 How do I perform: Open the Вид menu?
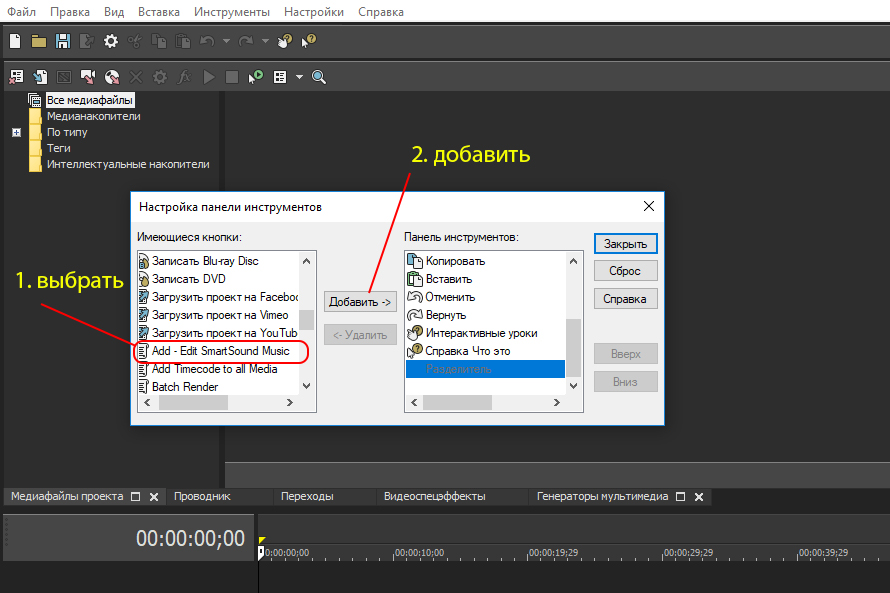tap(114, 12)
